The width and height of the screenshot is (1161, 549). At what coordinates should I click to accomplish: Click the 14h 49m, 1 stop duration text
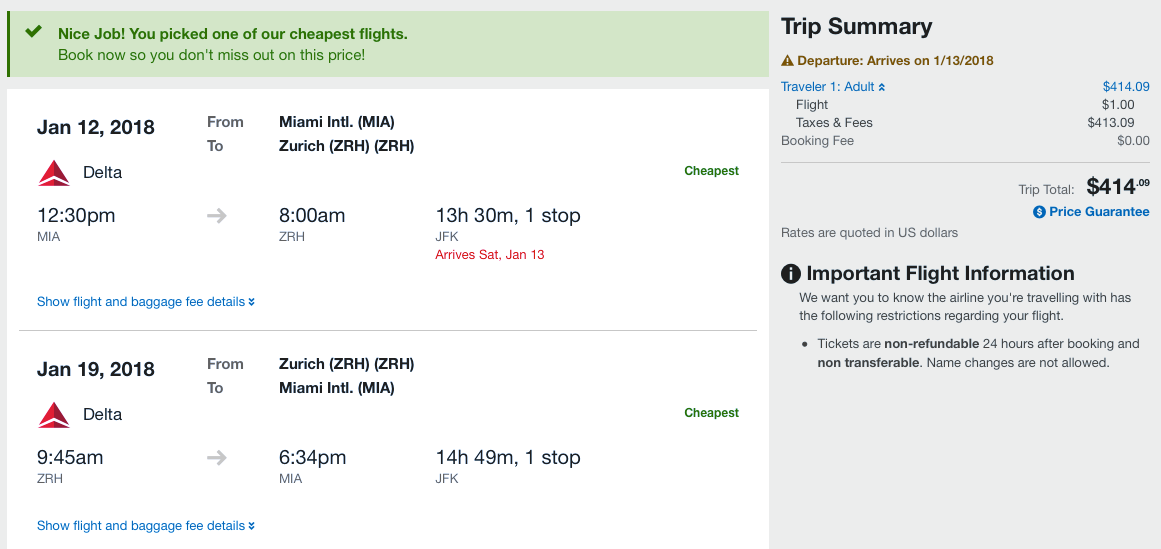point(507,458)
